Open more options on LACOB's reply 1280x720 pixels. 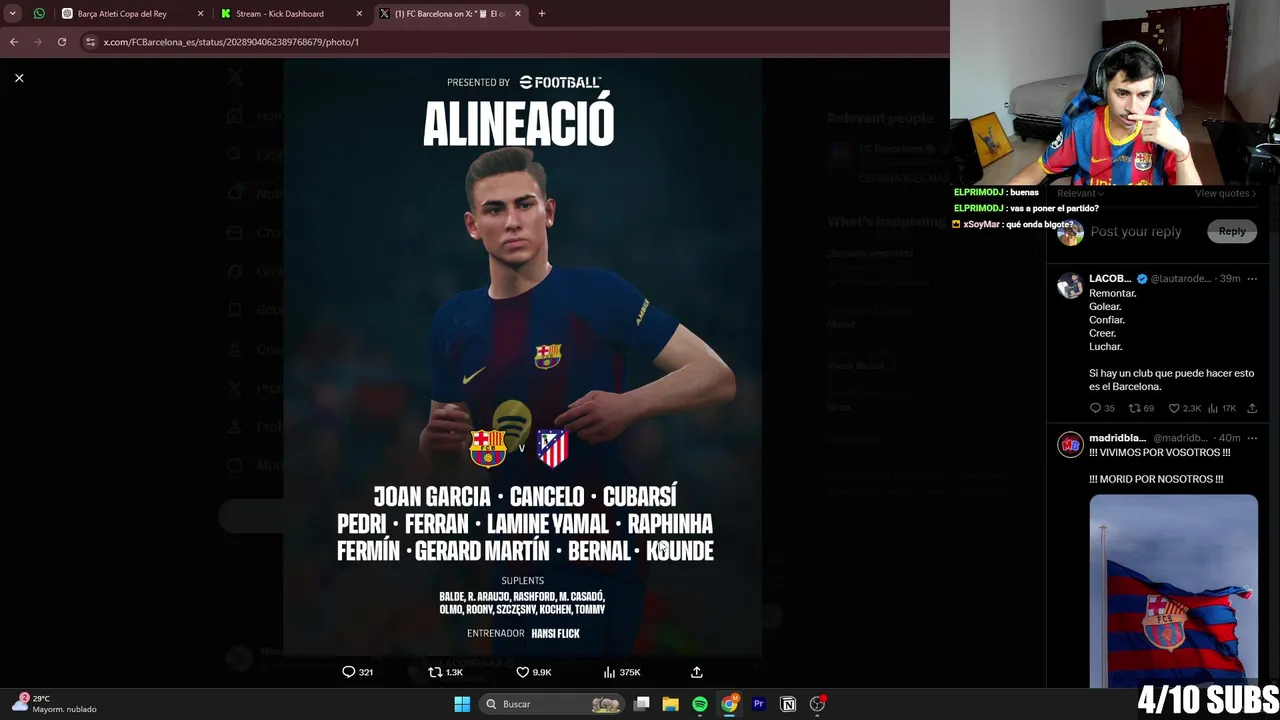coord(1252,279)
